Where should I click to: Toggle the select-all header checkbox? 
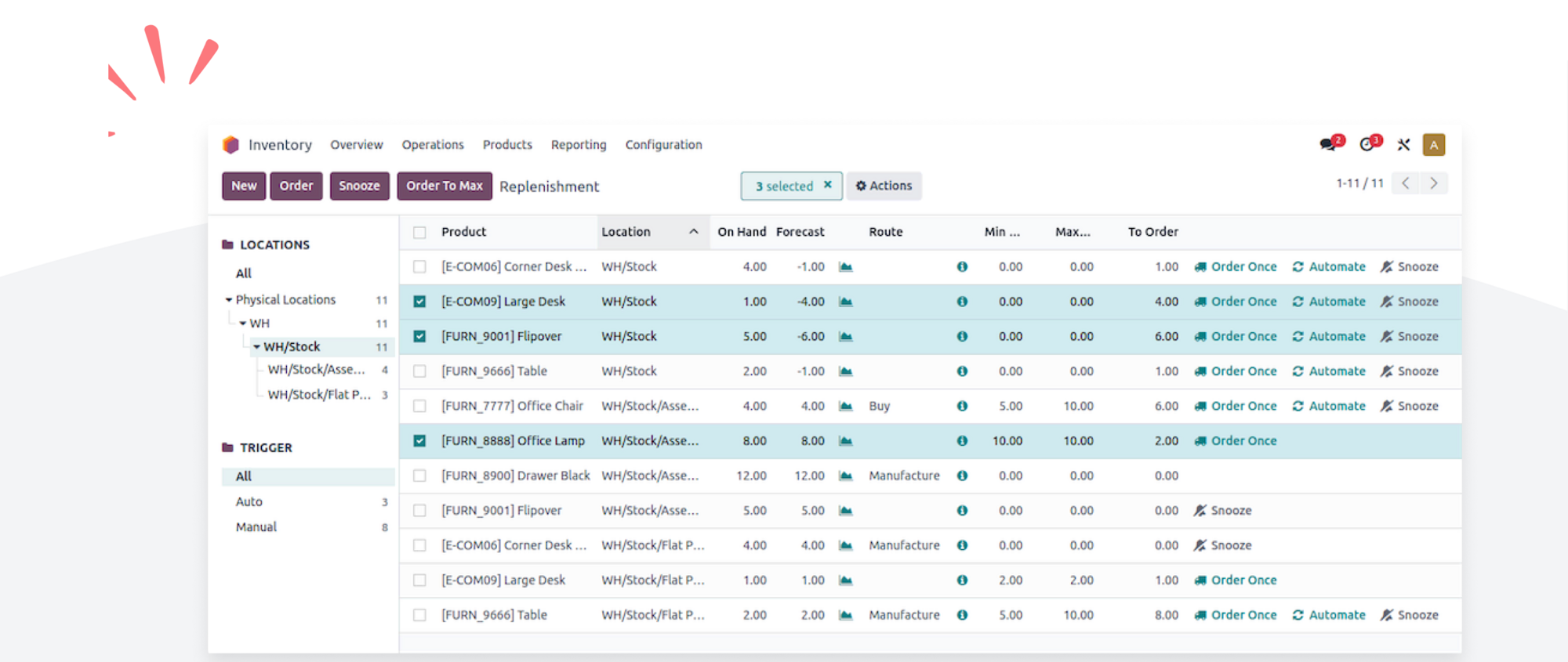pos(420,233)
